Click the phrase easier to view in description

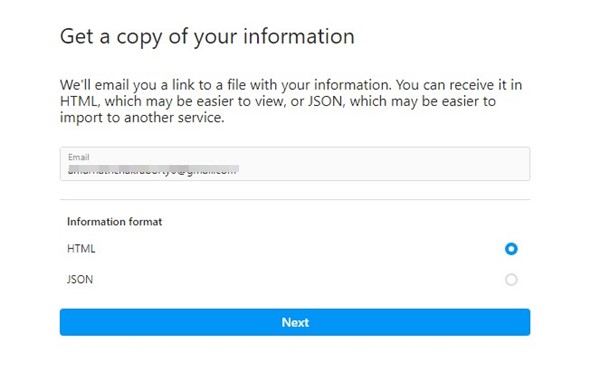tap(239, 101)
